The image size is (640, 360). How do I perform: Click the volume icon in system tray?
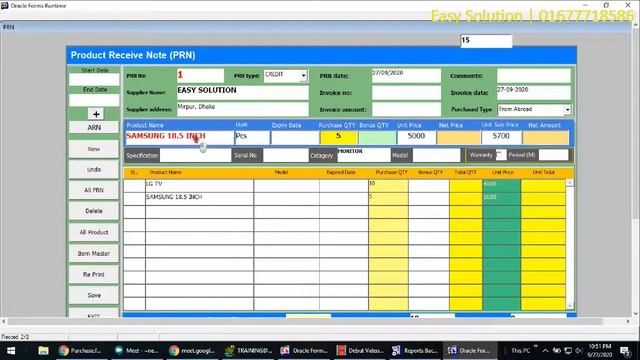pyautogui.click(x=579, y=351)
